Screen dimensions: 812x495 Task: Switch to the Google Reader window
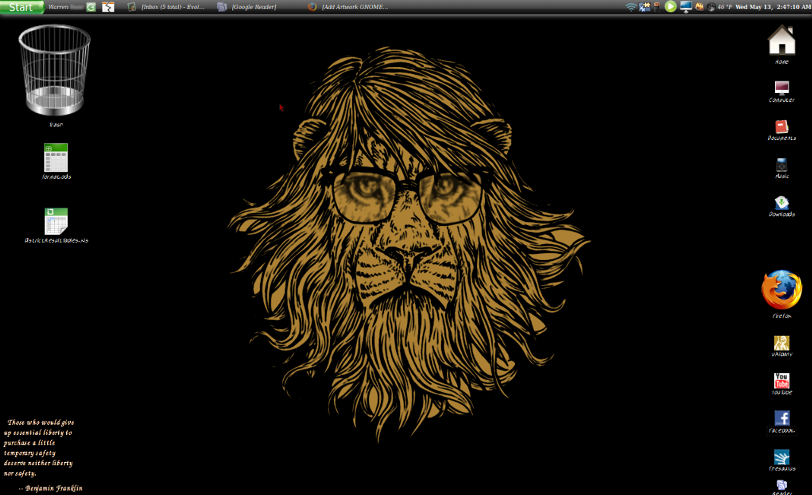(x=248, y=7)
